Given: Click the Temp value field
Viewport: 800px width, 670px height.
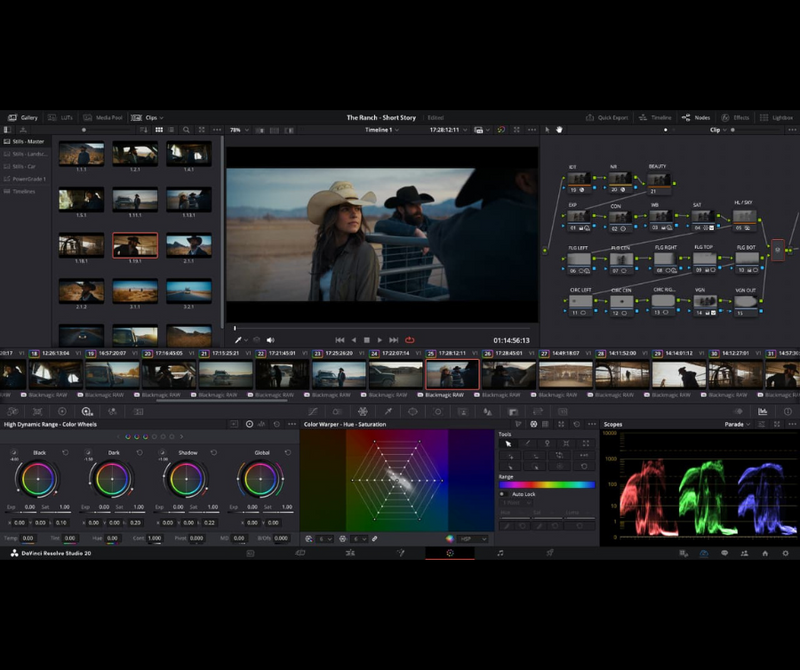Looking at the screenshot, I should [28, 538].
